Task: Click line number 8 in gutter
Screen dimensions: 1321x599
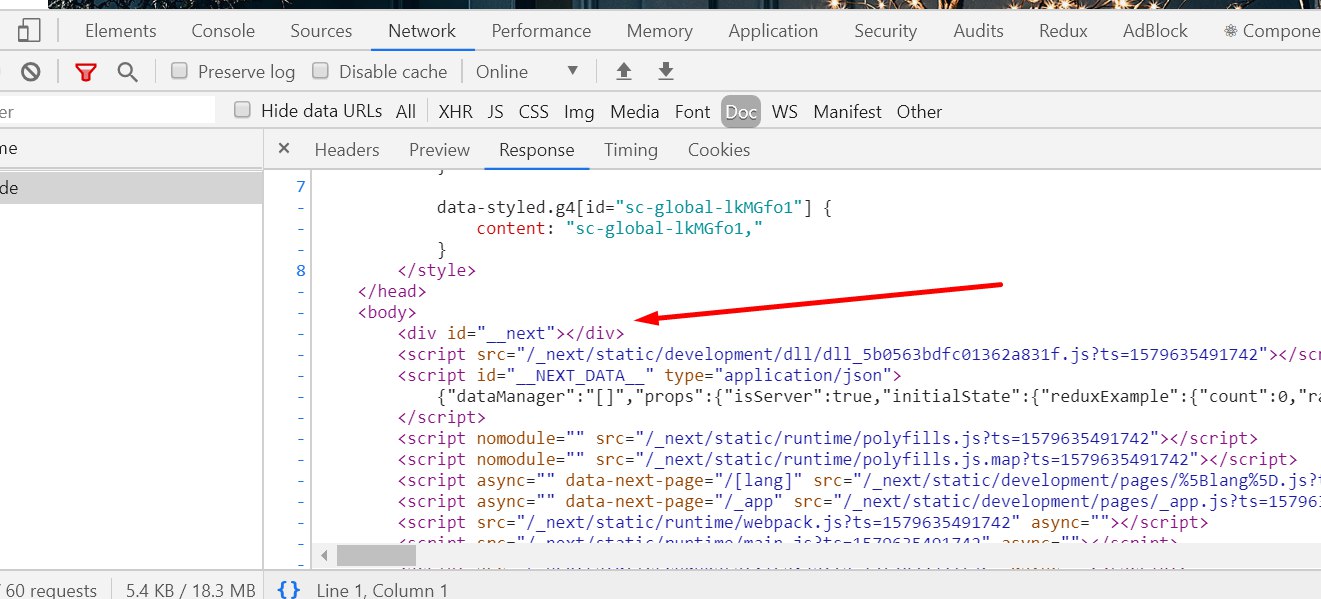Action: pos(301,270)
